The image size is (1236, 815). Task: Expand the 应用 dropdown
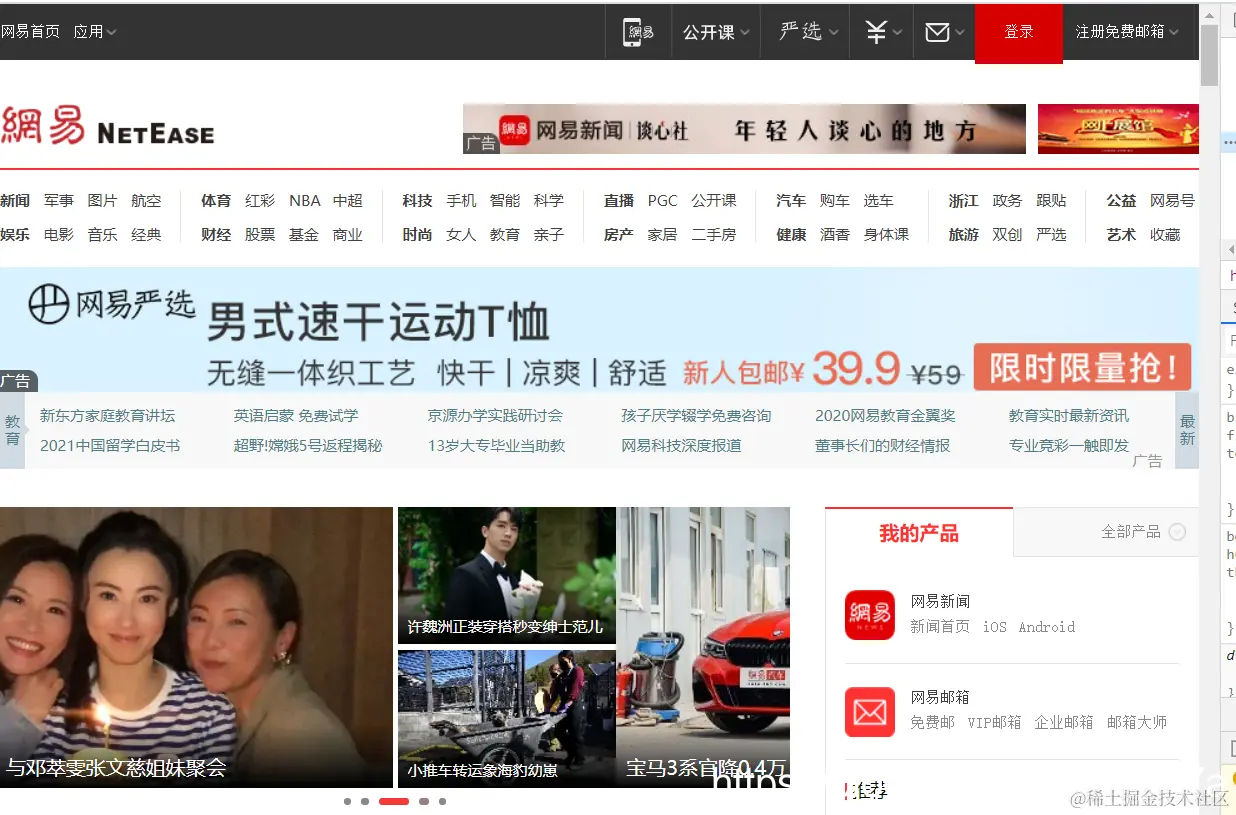[95, 32]
